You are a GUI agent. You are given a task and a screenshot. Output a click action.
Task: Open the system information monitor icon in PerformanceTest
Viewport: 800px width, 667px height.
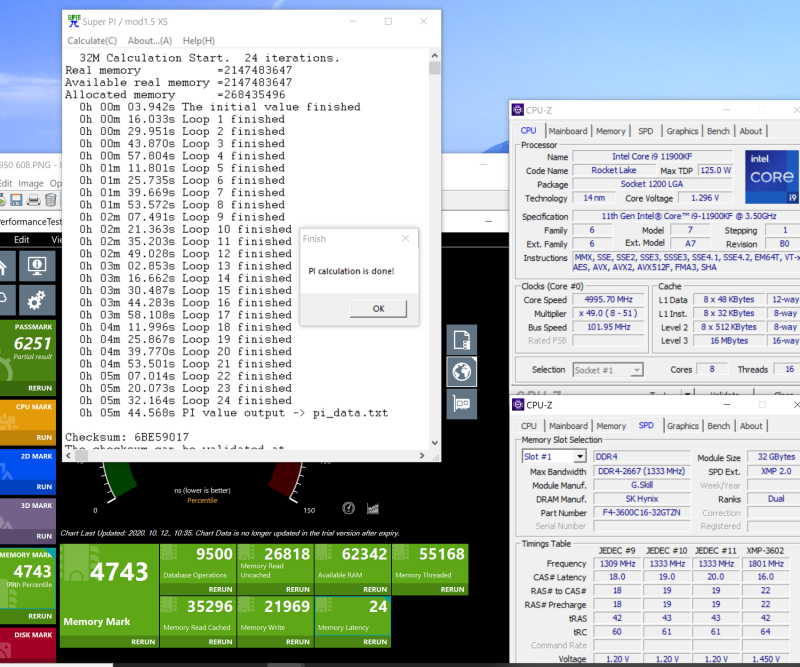pos(37,265)
